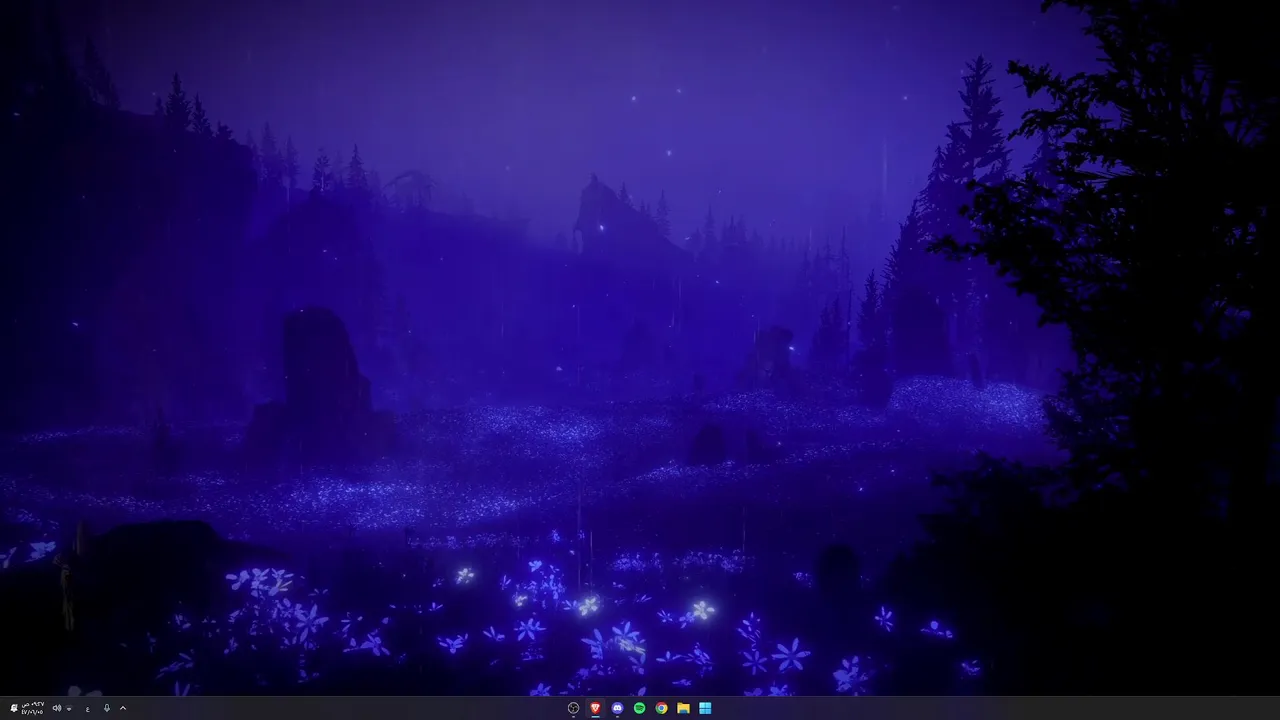The image size is (1280, 720).
Task: Open OBS Studio from the taskbar
Action: [x=573, y=708]
